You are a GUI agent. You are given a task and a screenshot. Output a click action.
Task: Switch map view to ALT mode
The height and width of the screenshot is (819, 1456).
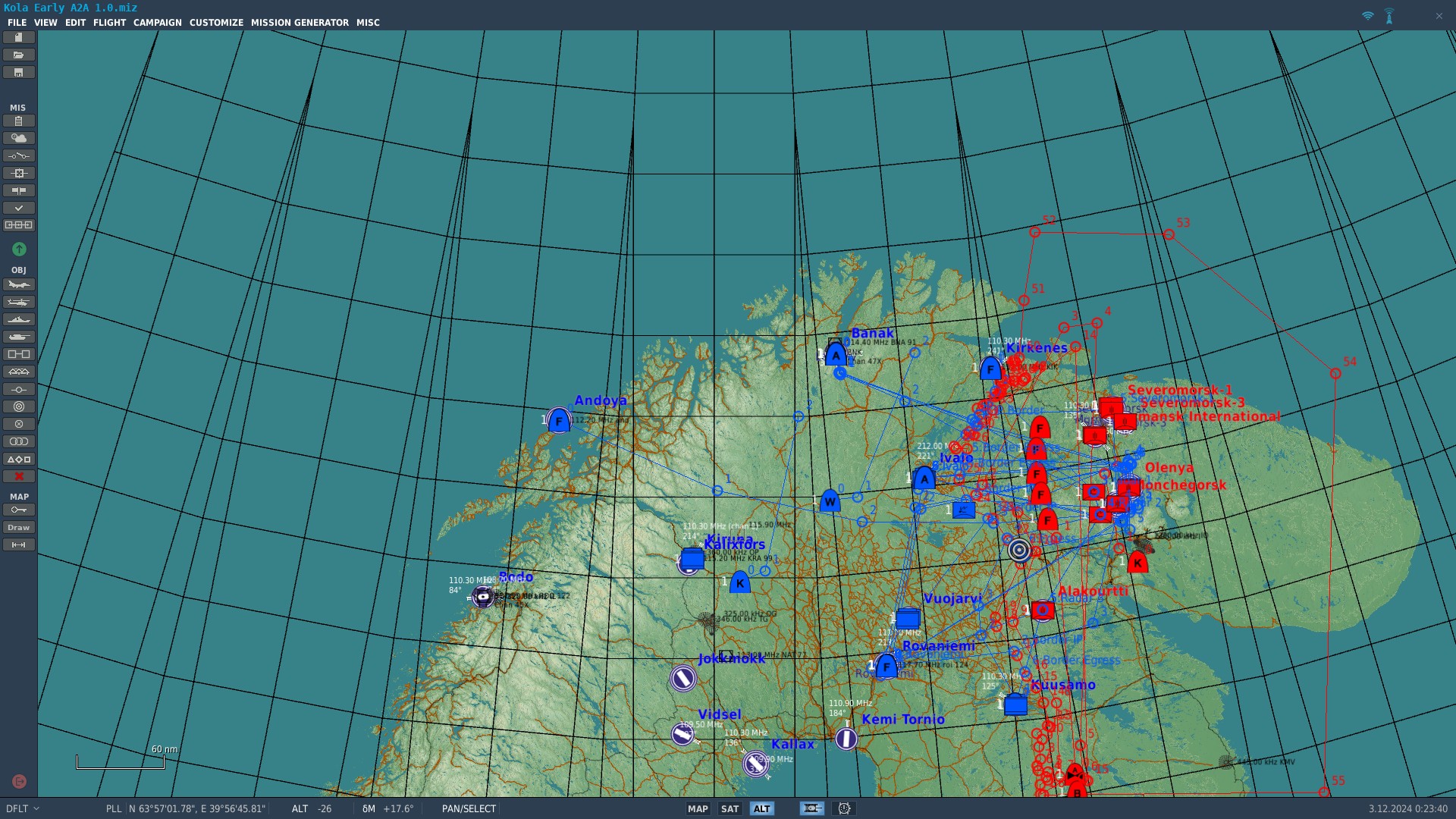coord(761,809)
